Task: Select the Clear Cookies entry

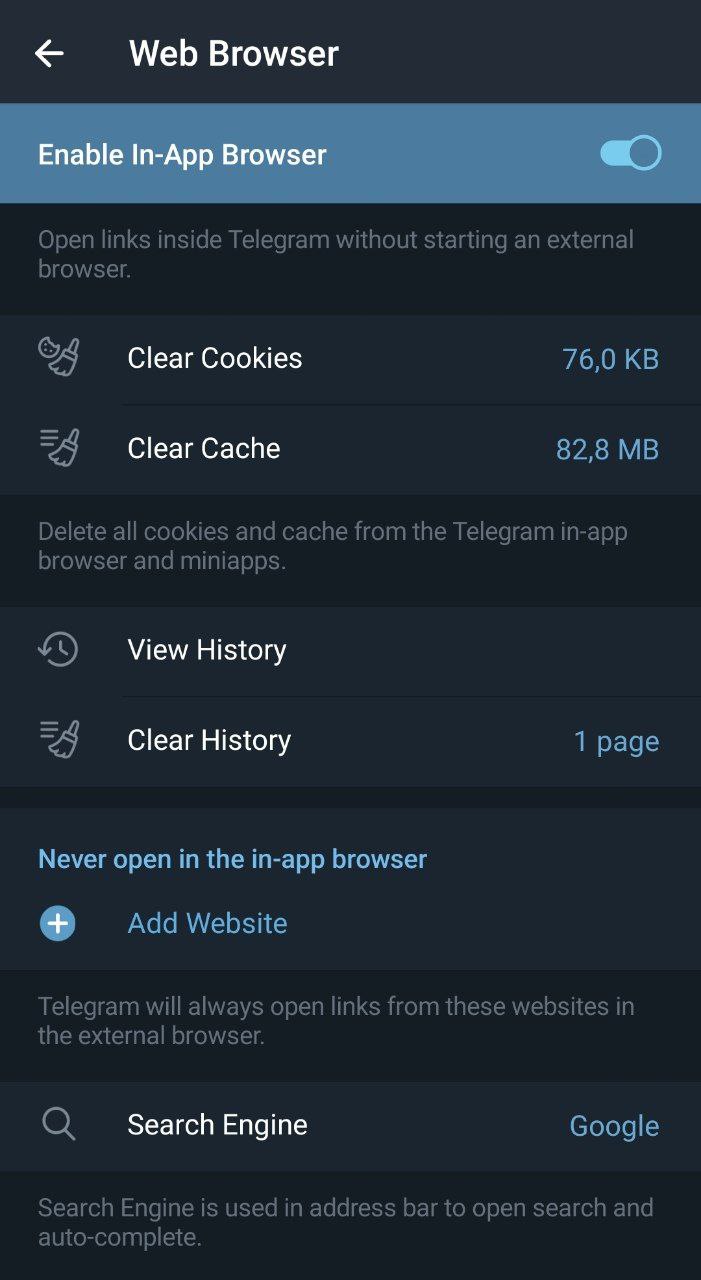Action: pos(215,358)
